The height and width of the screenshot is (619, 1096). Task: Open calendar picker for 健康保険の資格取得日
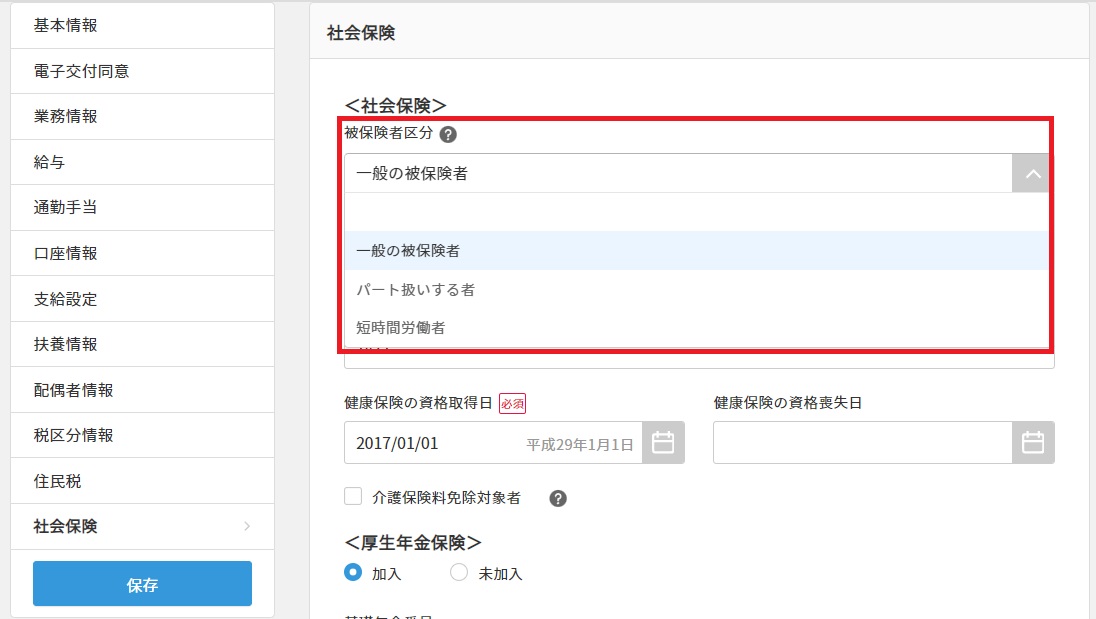[662, 442]
